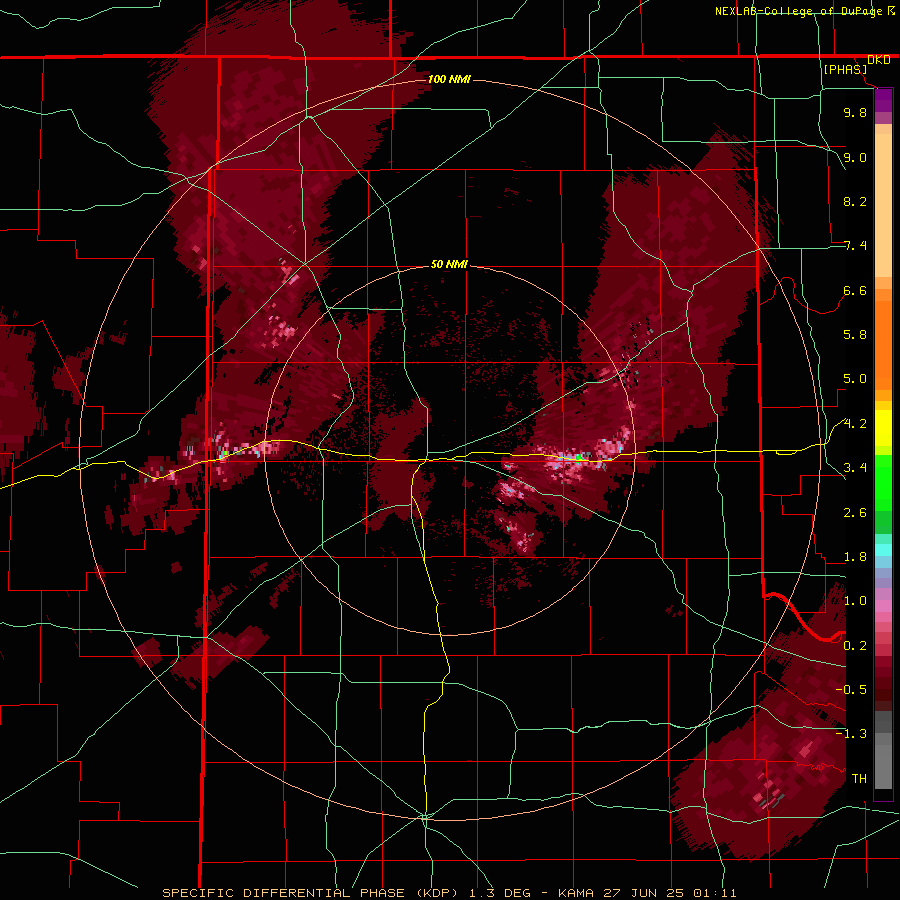The image size is (900, 900).
Task: Click the 5.0 value on the color scale
Action: click(855, 379)
